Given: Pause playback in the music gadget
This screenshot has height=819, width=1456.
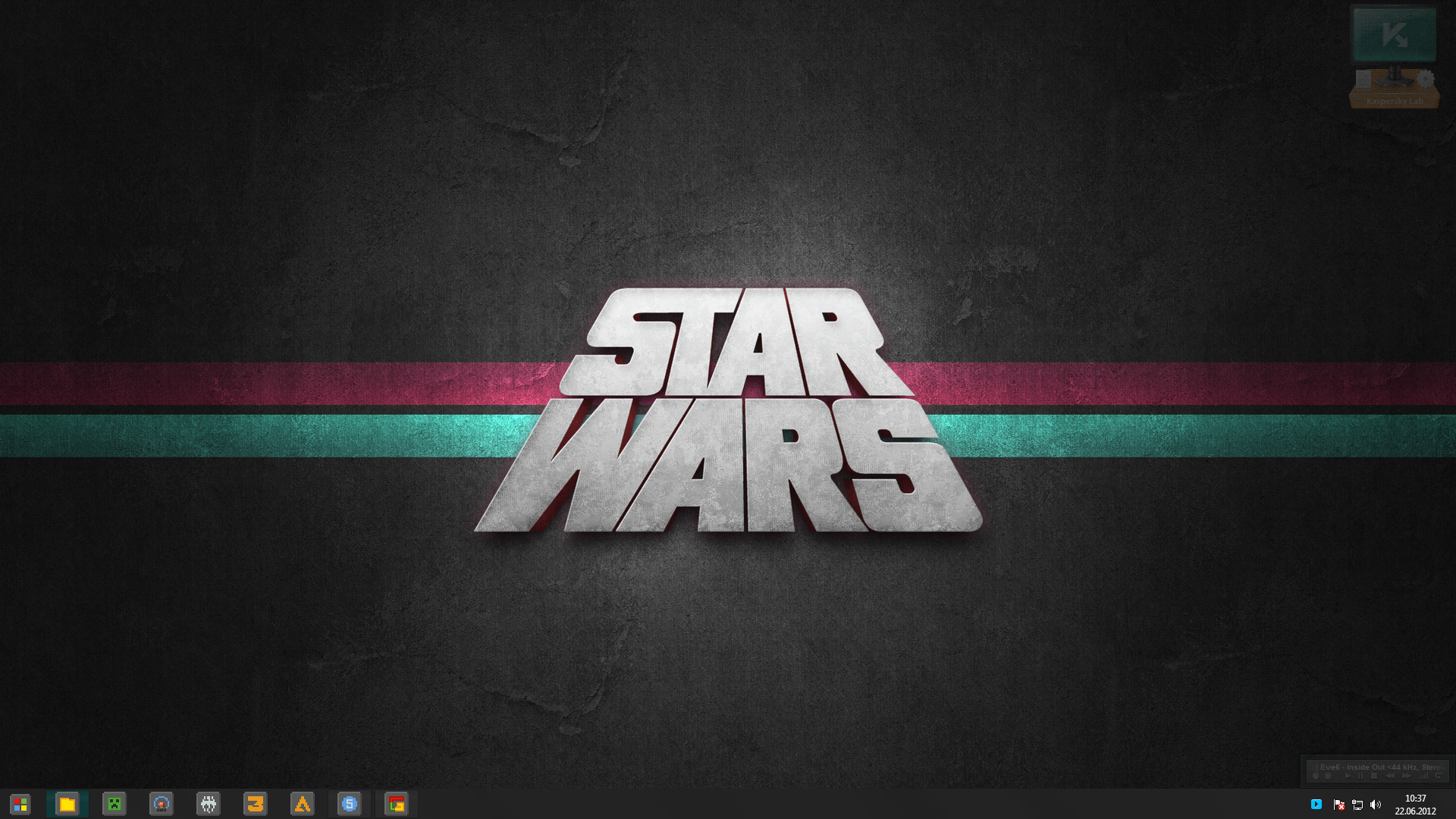Looking at the screenshot, I should (1360, 776).
